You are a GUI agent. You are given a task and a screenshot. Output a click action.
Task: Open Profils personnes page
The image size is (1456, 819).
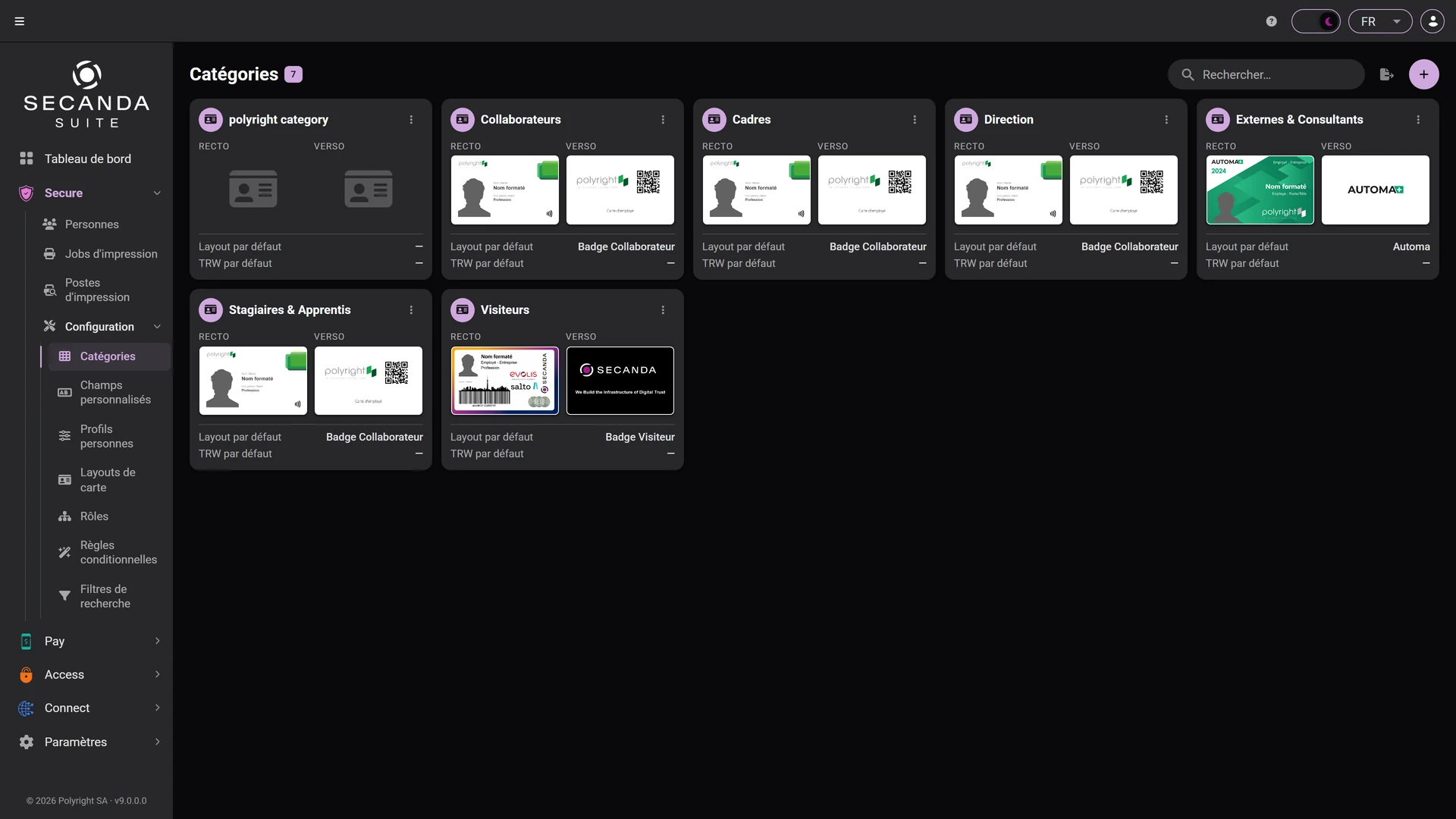coord(108,436)
